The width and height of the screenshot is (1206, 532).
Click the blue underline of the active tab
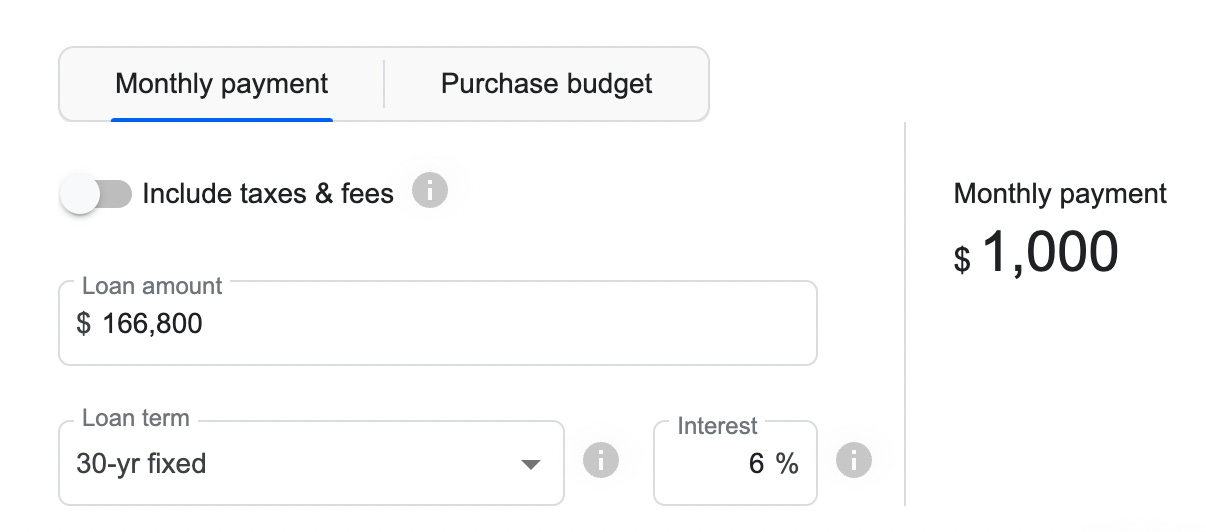221,119
